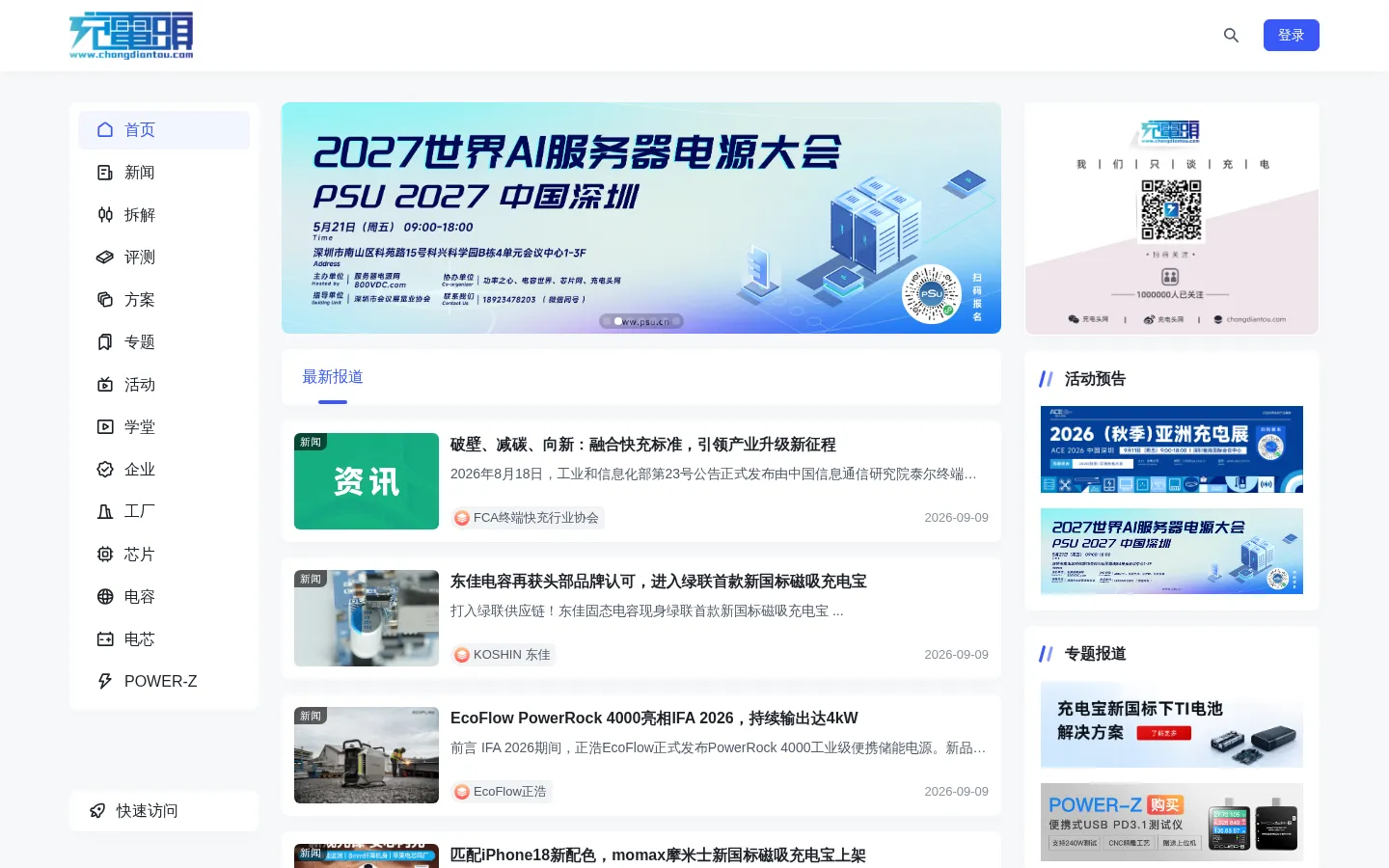Click the review icon beside 评测

(105, 257)
